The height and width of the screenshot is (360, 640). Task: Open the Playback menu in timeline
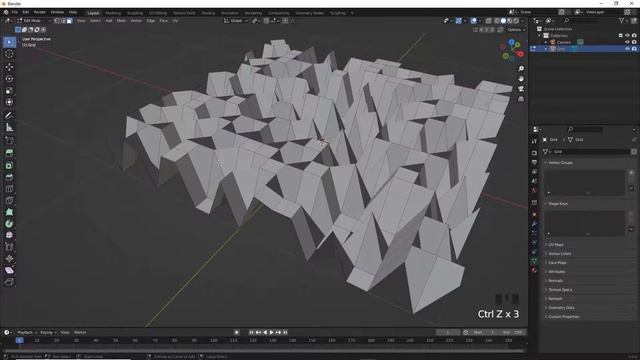pos(27,333)
